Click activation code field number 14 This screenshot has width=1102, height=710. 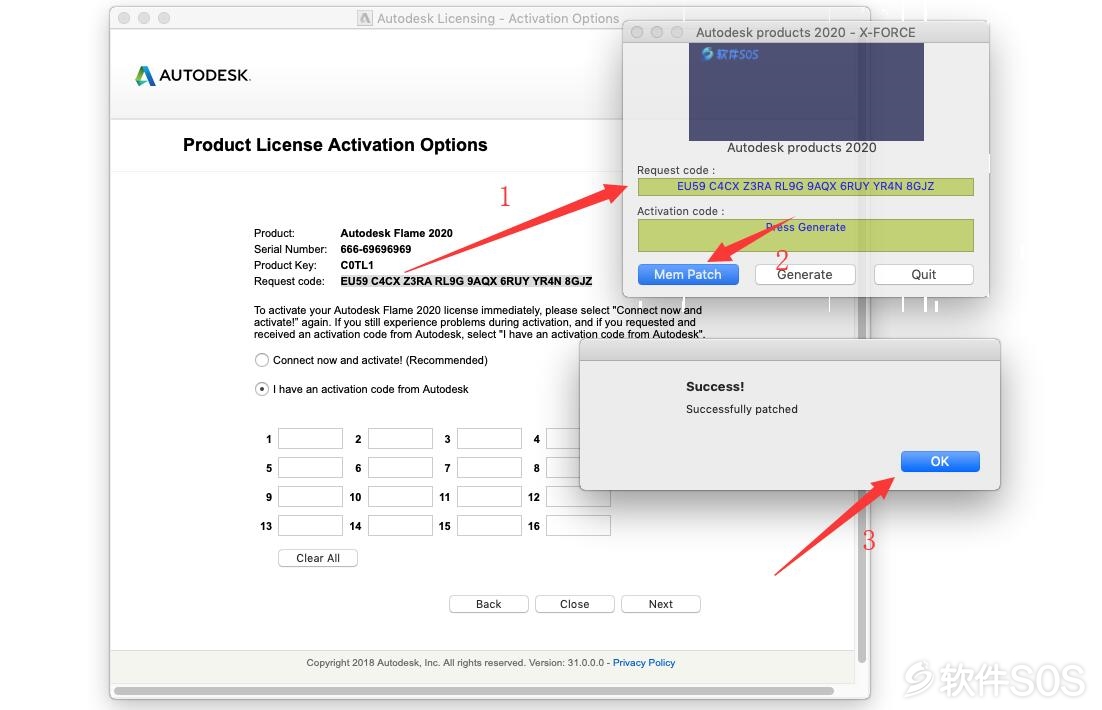[x=400, y=525]
